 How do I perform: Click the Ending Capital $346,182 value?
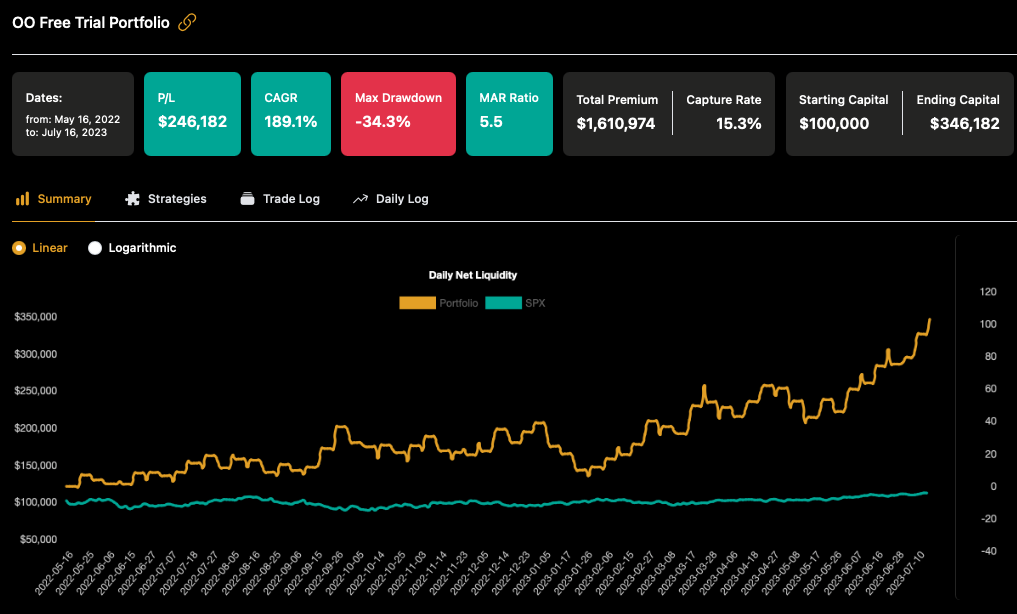click(964, 124)
